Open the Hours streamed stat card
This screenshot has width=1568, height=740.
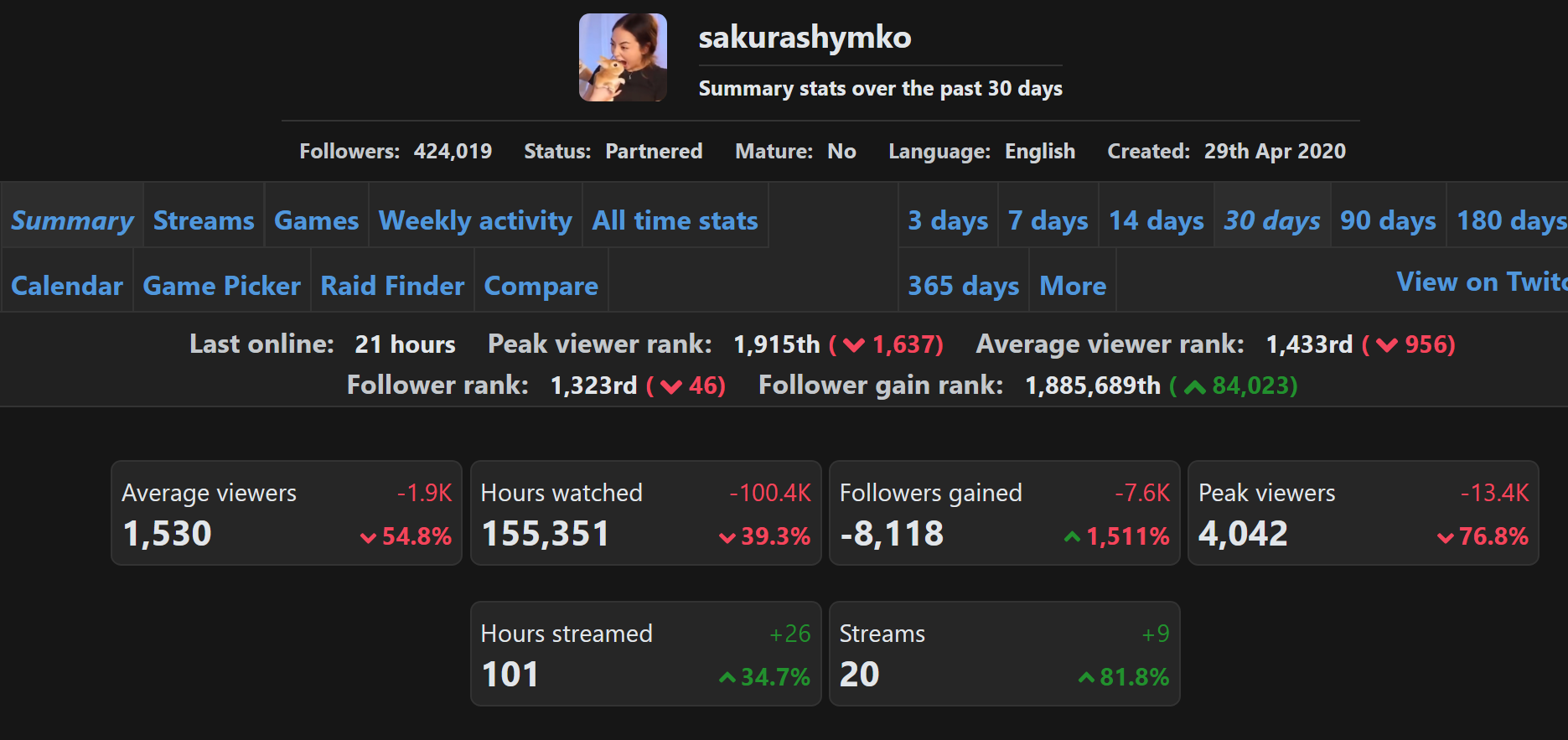point(646,654)
